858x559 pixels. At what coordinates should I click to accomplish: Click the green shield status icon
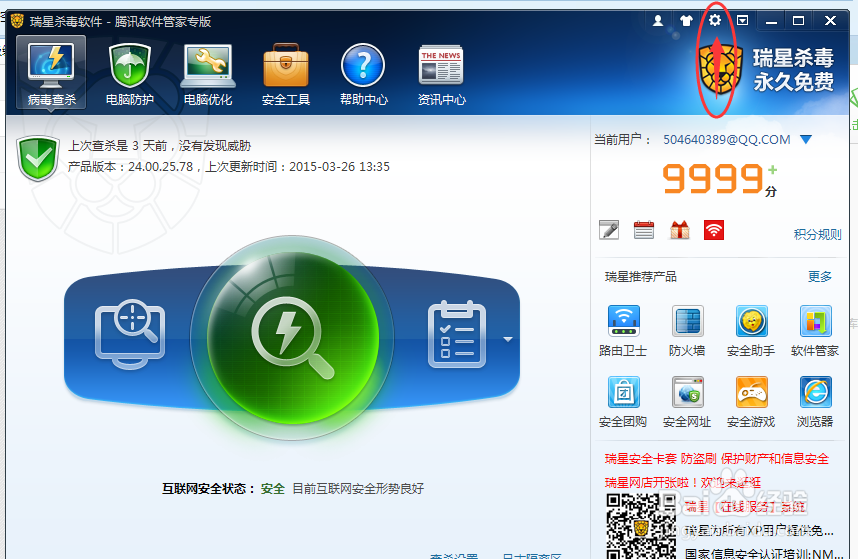tap(38, 158)
